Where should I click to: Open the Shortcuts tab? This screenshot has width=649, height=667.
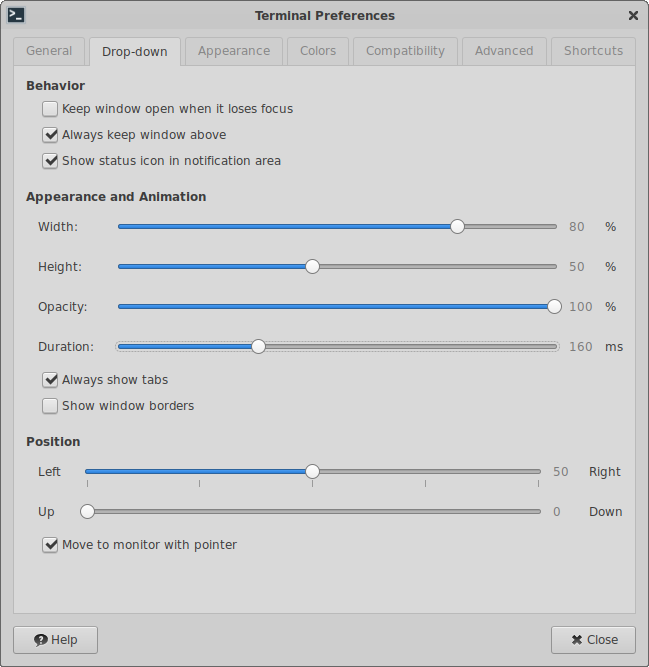coord(593,51)
